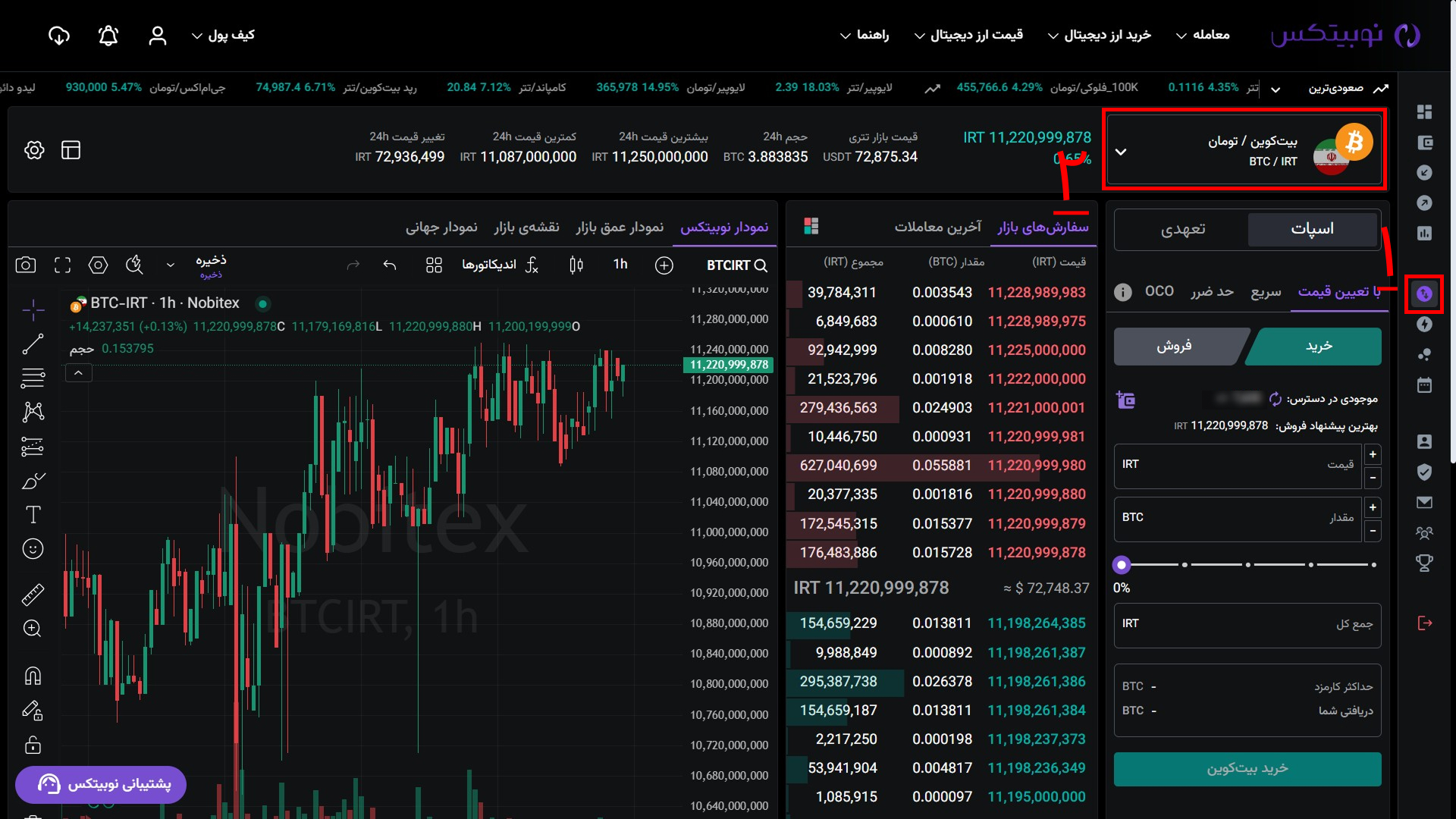Decrease amount with minus stepper
The width and height of the screenshot is (1456, 819).
pos(1373,531)
